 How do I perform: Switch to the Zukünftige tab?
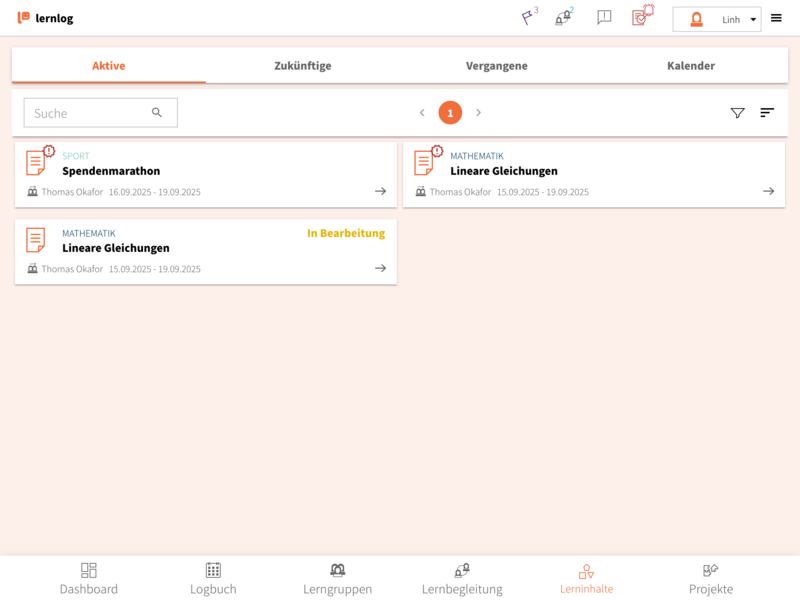(x=302, y=66)
